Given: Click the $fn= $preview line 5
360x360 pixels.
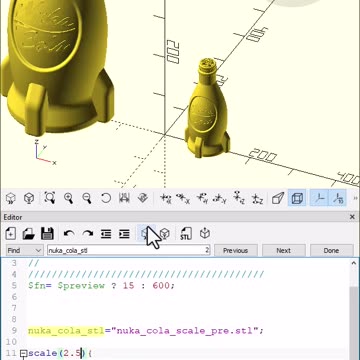Looking at the screenshot, I should (101, 286).
